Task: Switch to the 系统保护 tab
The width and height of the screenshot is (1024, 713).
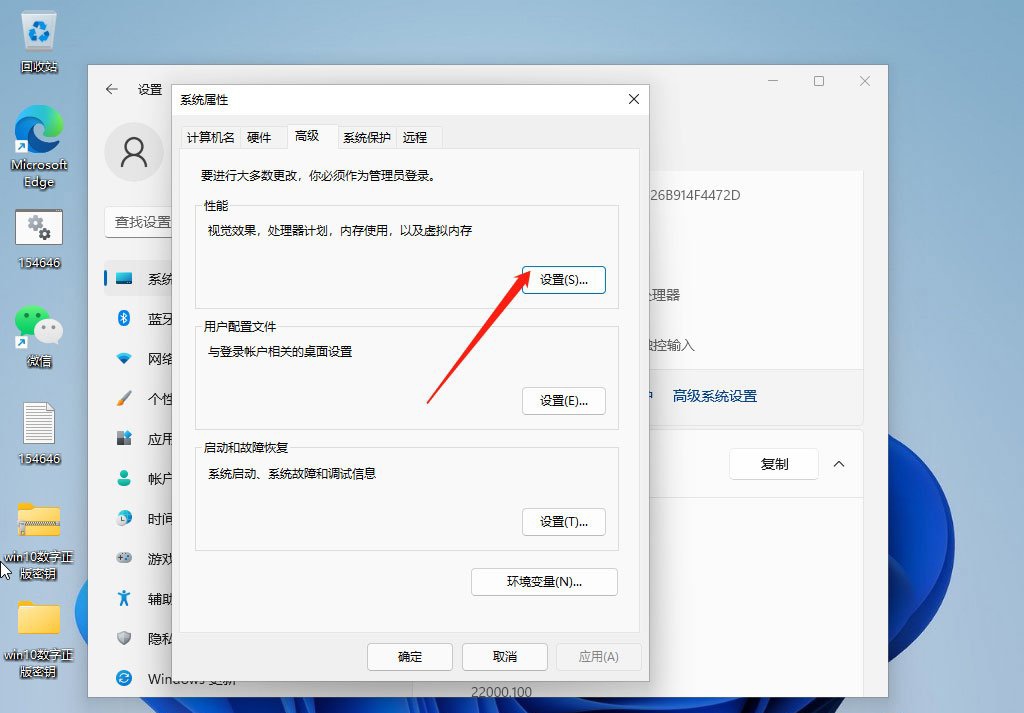Action: pyautogui.click(x=366, y=138)
